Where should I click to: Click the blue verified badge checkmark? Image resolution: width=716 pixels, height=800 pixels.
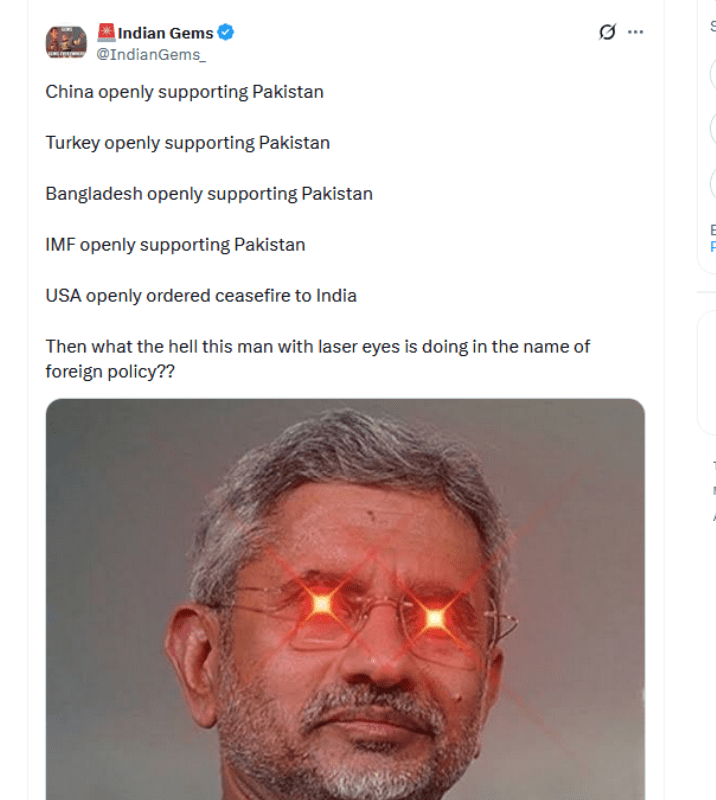[x=226, y=32]
